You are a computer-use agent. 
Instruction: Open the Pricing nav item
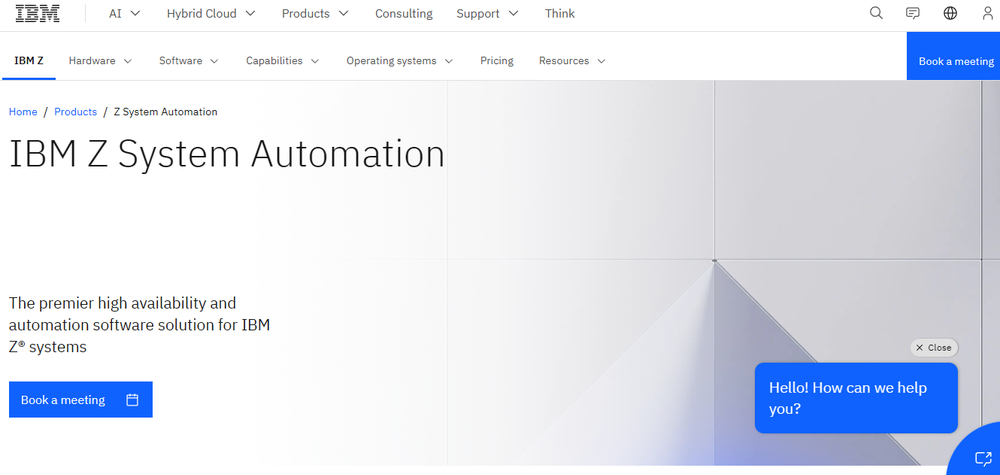click(x=497, y=61)
